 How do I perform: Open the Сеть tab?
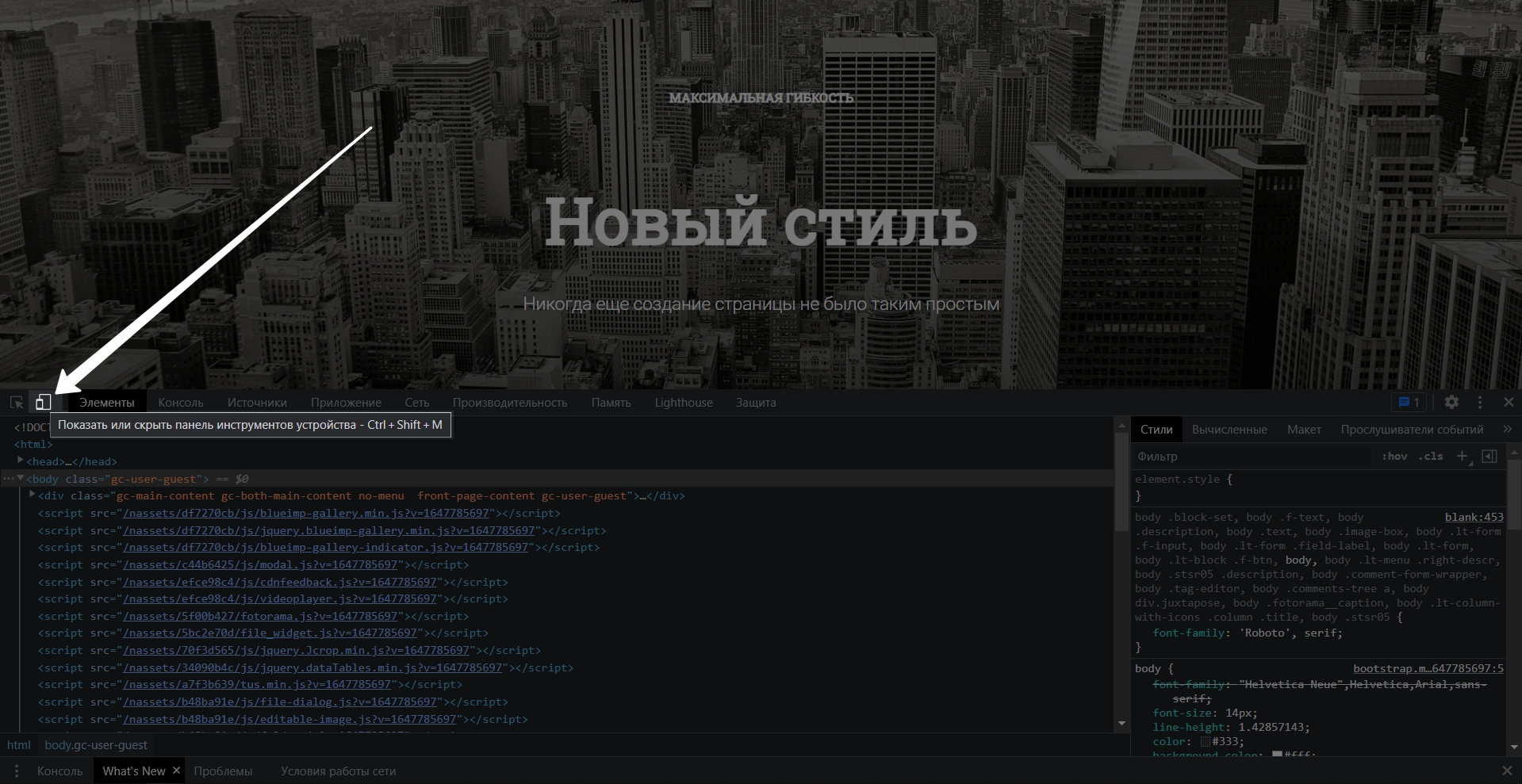pyautogui.click(x=416, y=403)
